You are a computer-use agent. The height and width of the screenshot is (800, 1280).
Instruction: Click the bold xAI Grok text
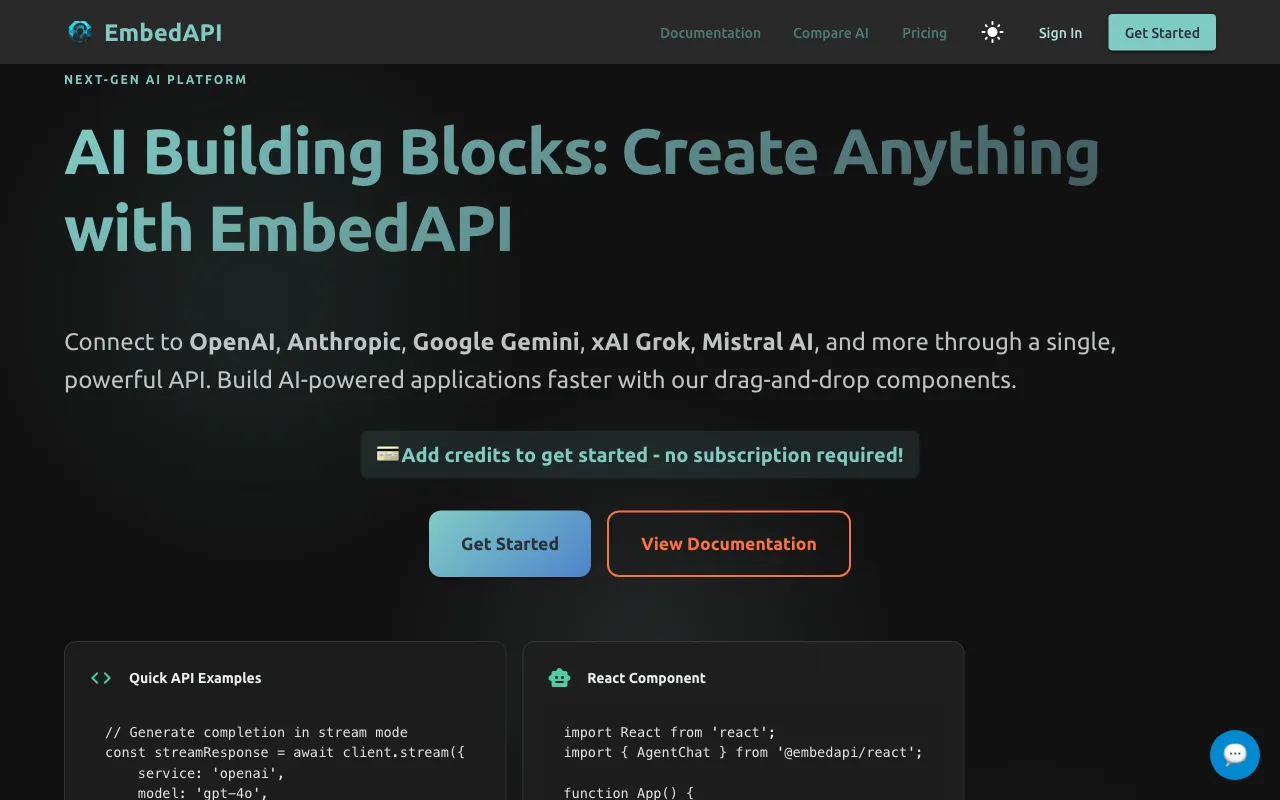[x=640, y=342]
